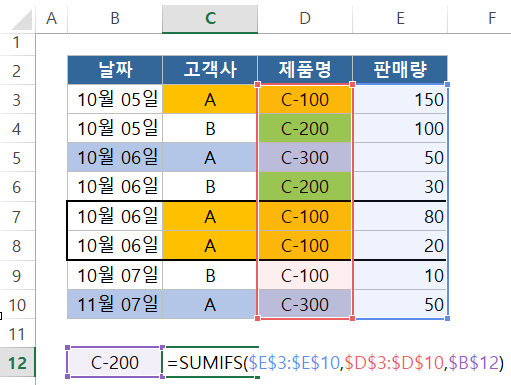
Task: Click the select-all corner triangle
Action: 22,20
